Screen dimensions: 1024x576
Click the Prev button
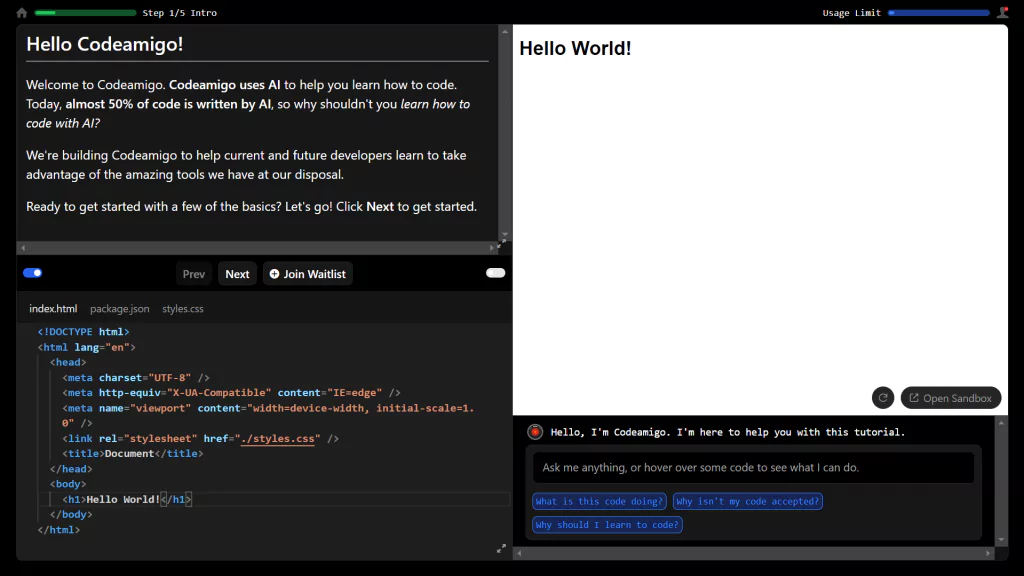point(193,274)
